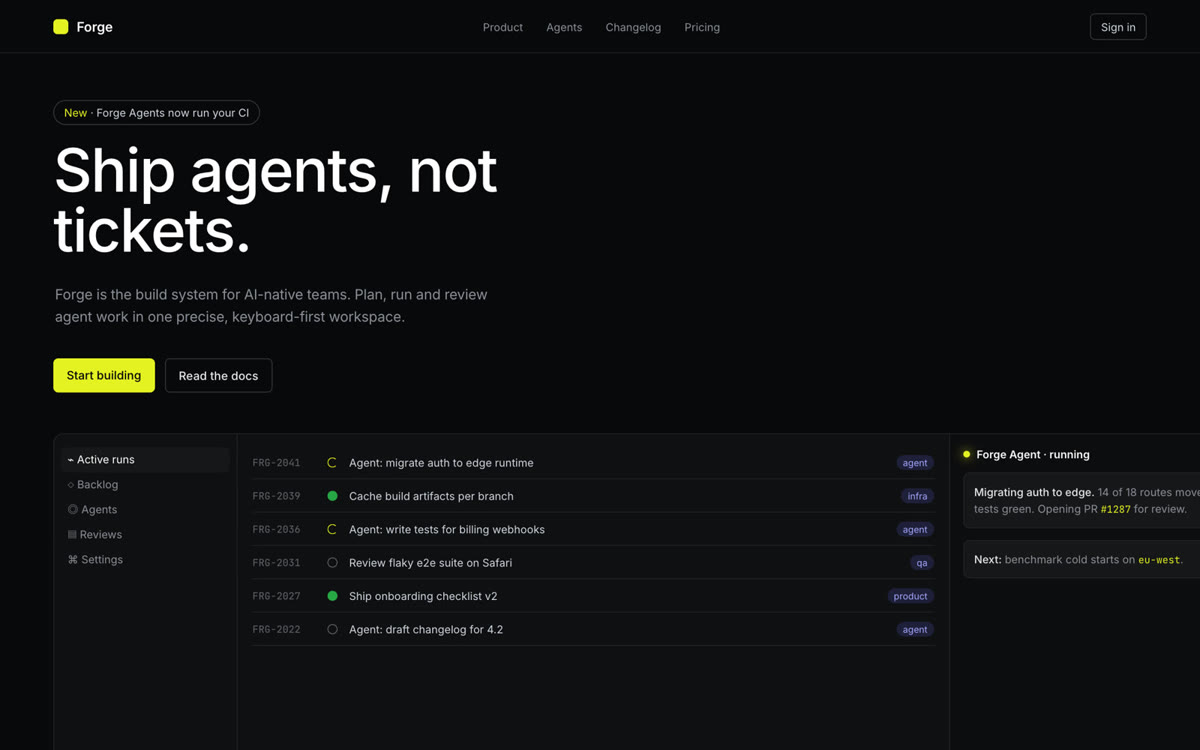Viewport: 1200px width, 750px height.
Task: Click the FRG-2041 issue ID
Action: (276, 463)
